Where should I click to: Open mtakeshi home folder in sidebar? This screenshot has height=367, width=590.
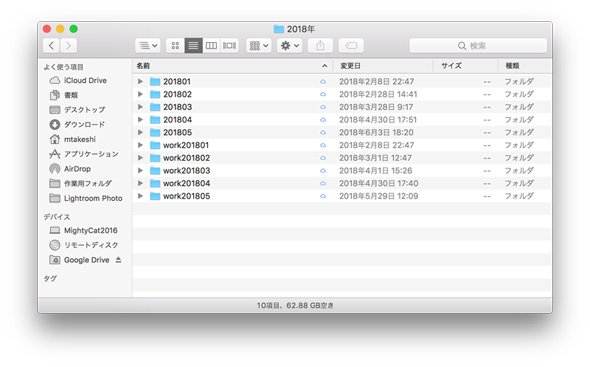pyautogui.click(x=73, y=139)
